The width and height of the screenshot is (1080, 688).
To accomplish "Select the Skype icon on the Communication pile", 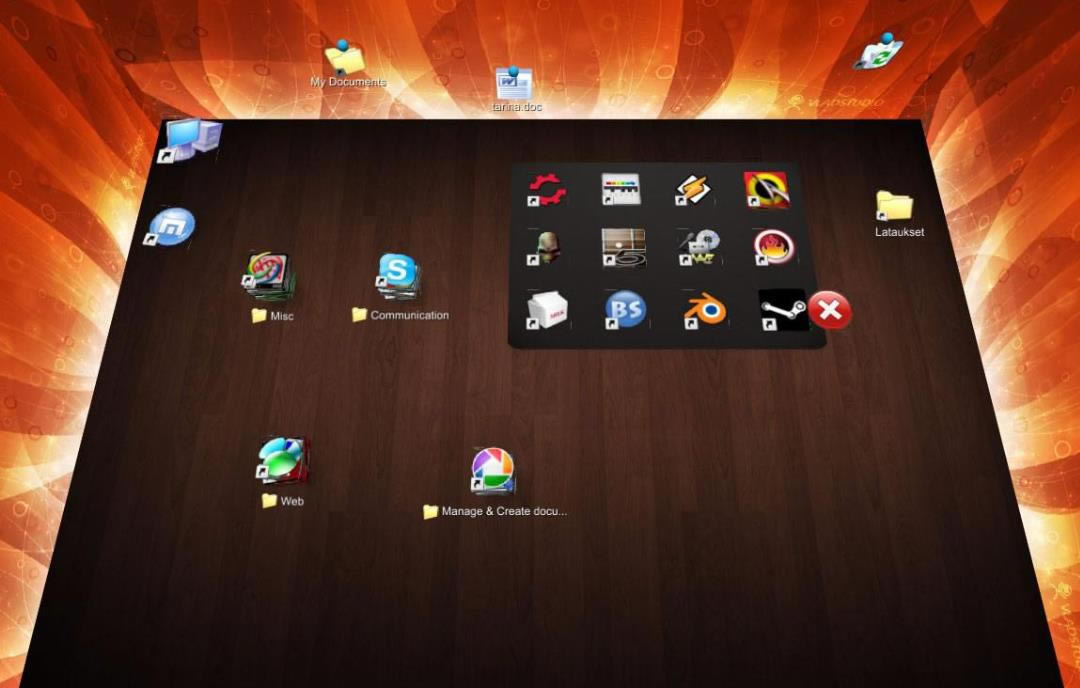I will click(x=397, y=275).
